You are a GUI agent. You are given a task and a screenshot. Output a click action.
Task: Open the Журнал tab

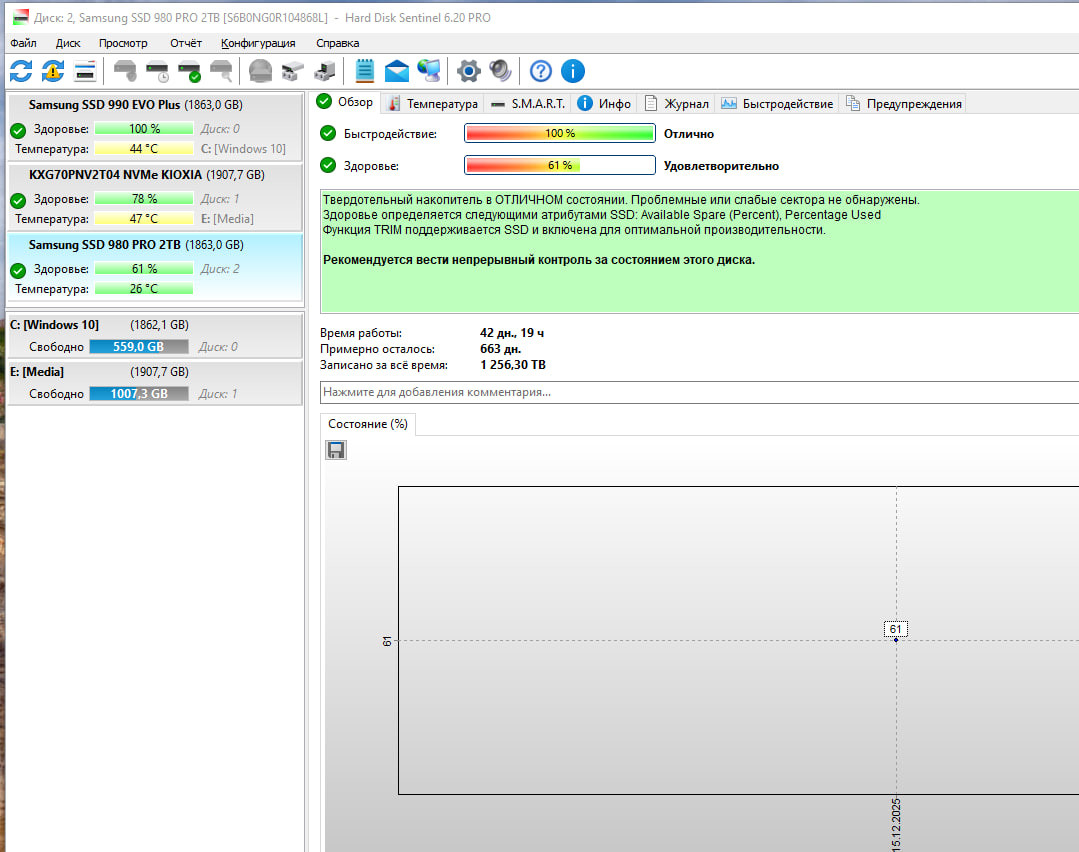676,103
